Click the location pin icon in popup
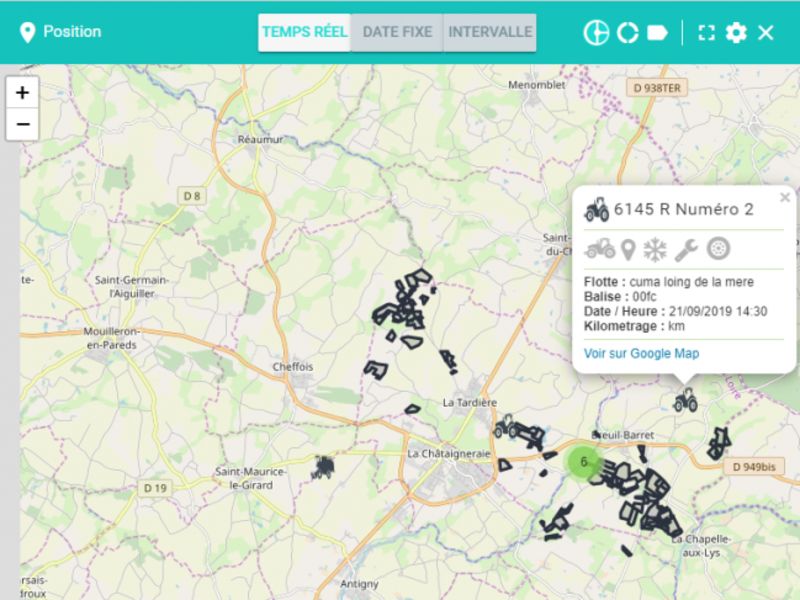Image resolution: width=800 pixels, height=600 pixels. (x=628, y=250)
